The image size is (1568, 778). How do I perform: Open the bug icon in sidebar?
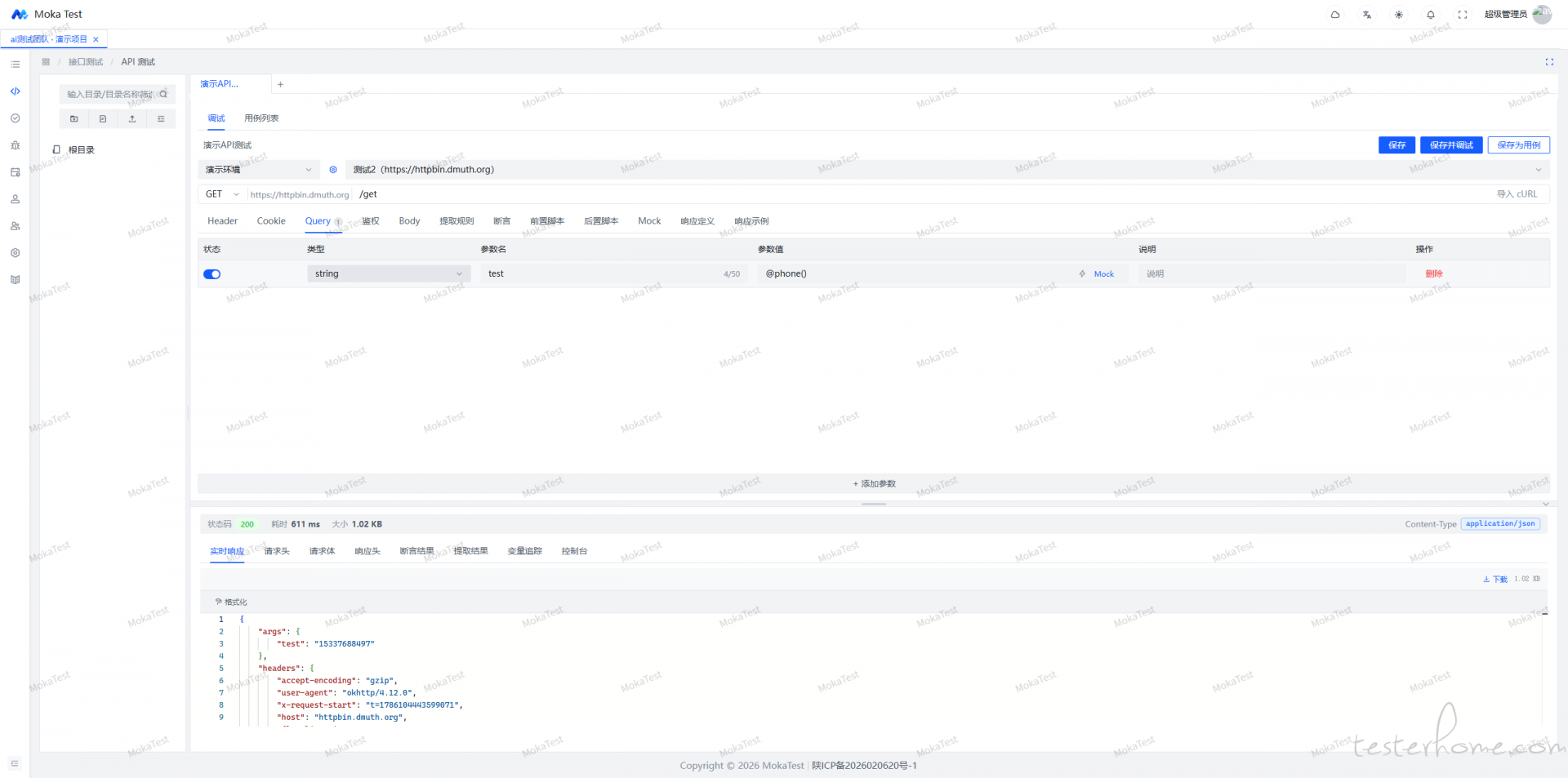point(15,145)
